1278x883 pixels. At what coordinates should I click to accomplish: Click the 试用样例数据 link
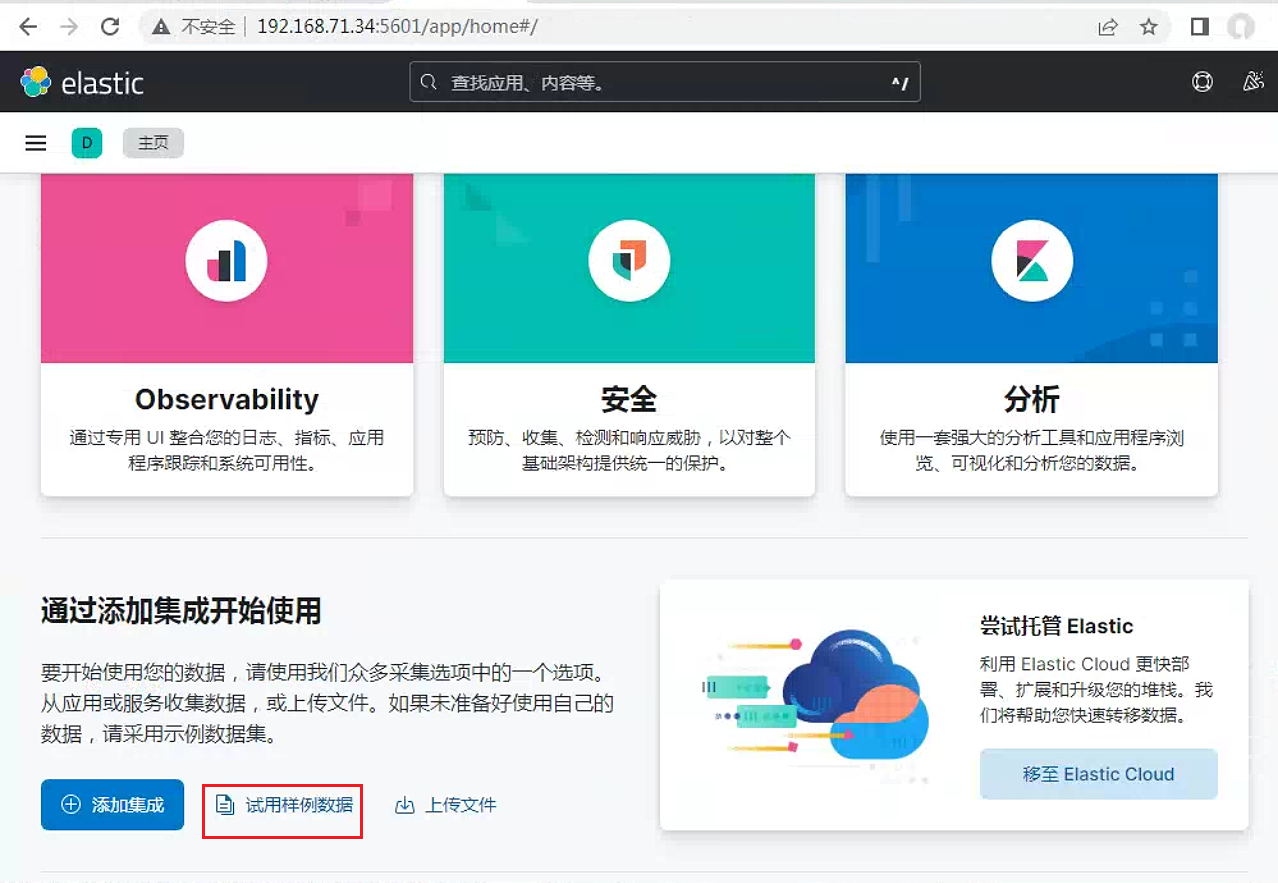pos(285,804)
